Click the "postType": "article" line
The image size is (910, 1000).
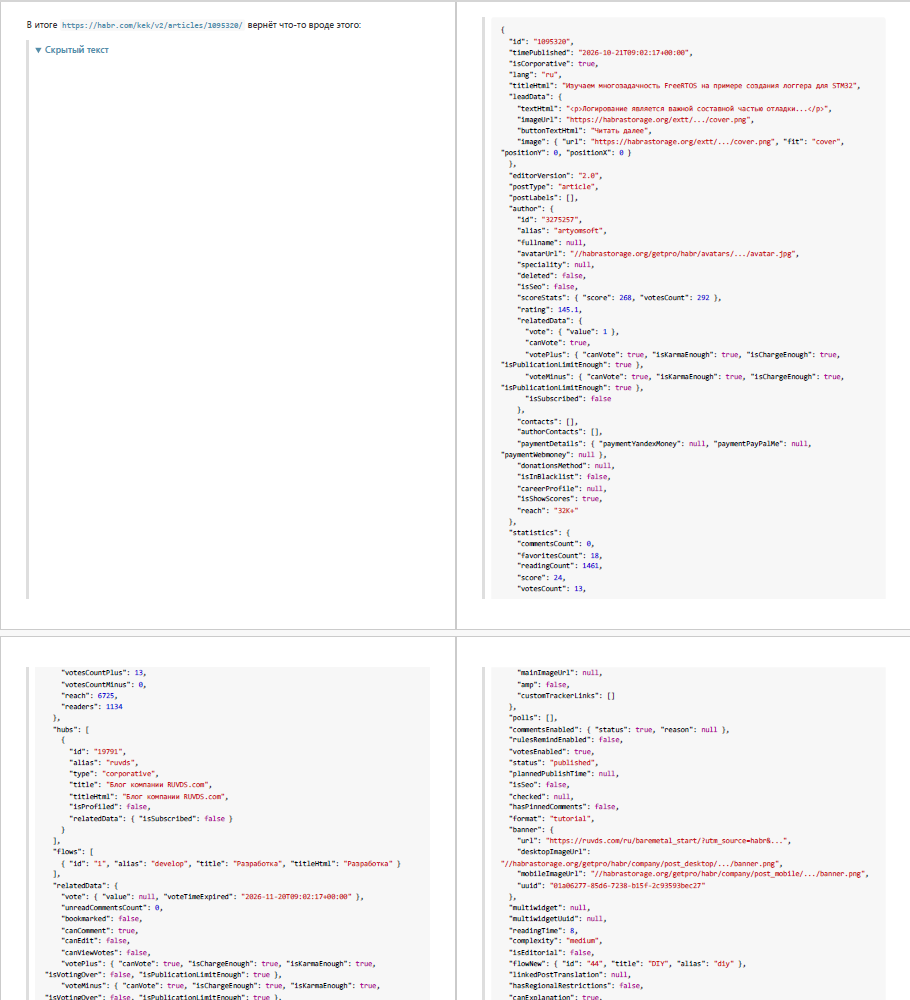(554, 187)
